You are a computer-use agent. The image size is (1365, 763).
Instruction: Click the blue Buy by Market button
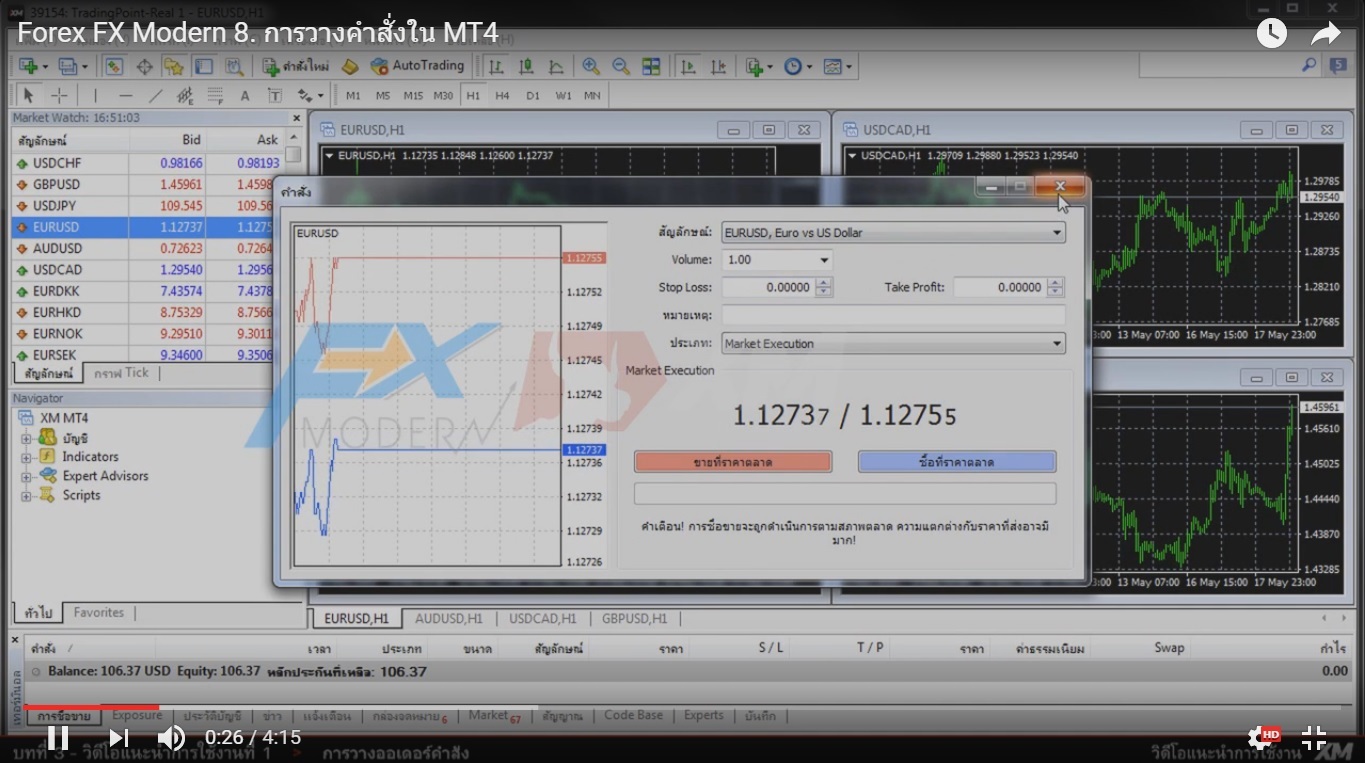point(957,462)
